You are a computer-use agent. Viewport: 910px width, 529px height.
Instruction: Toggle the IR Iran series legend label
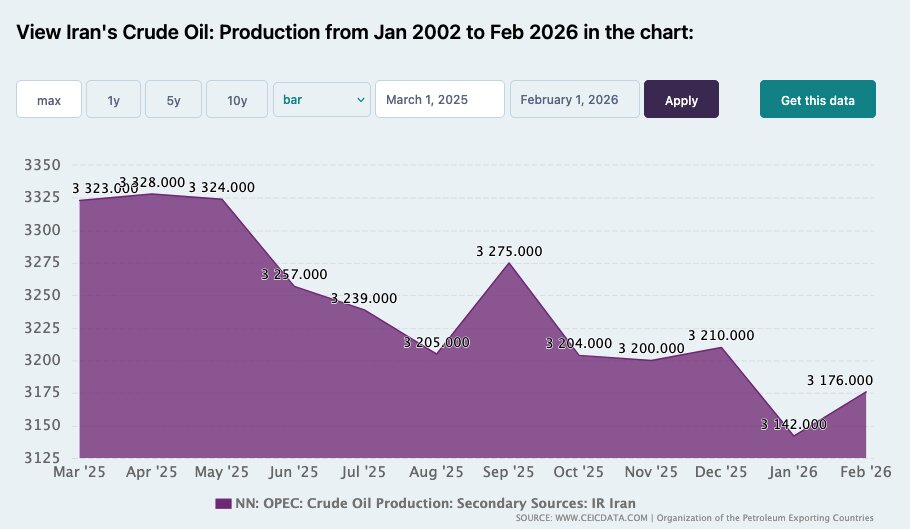click(x=435, y=502)
